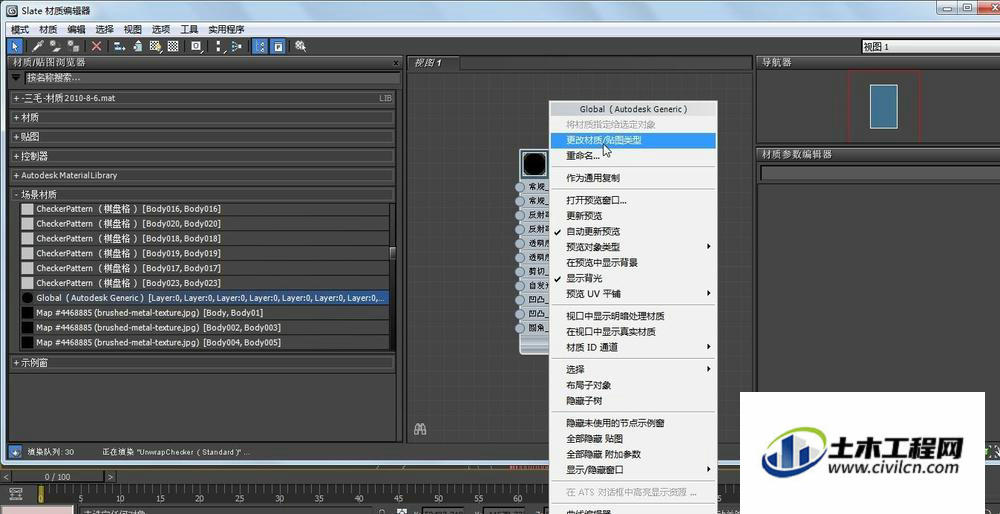Choose 更新预览 menu entry
1000x514 pixels.
click(633, 216)
